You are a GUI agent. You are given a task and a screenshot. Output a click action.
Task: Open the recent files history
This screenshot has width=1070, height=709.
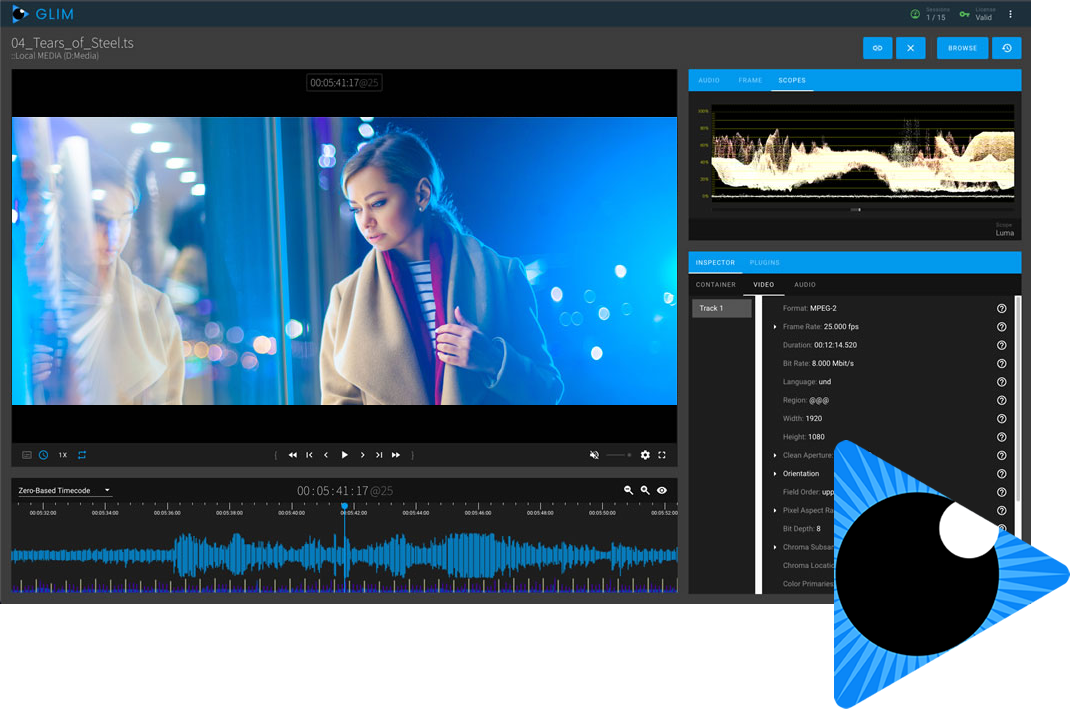click(1006, 48)
